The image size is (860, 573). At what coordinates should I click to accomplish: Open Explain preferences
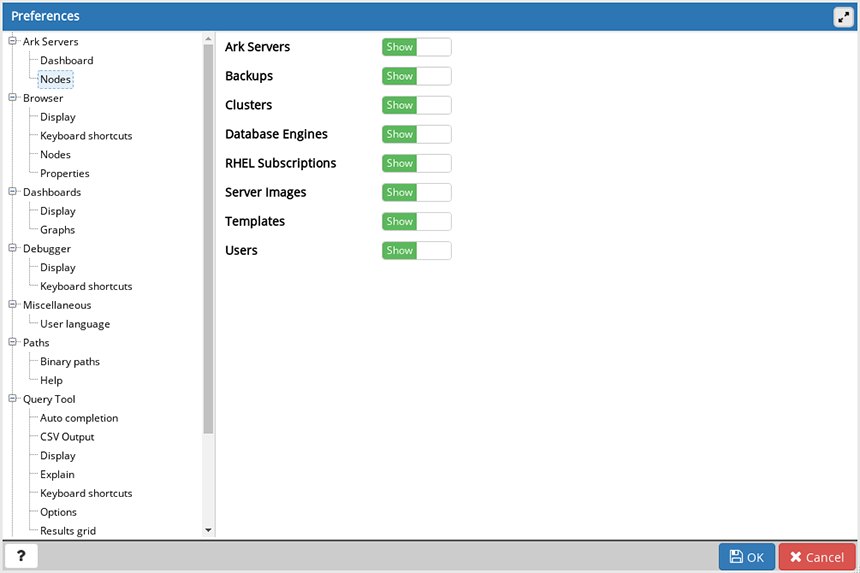[x=57, y=474]
